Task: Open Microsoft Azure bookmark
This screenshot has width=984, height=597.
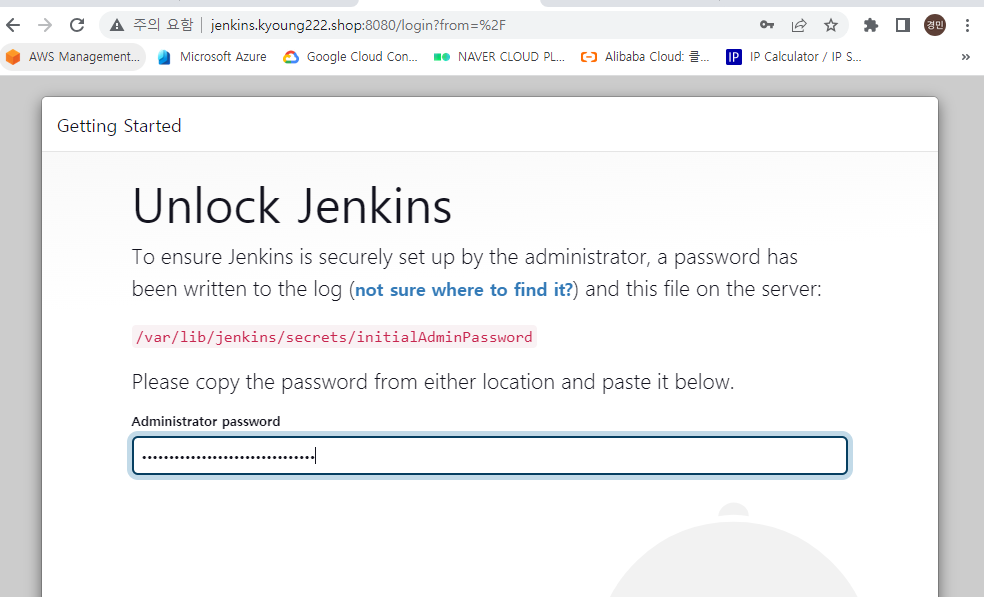Action: 212,56
